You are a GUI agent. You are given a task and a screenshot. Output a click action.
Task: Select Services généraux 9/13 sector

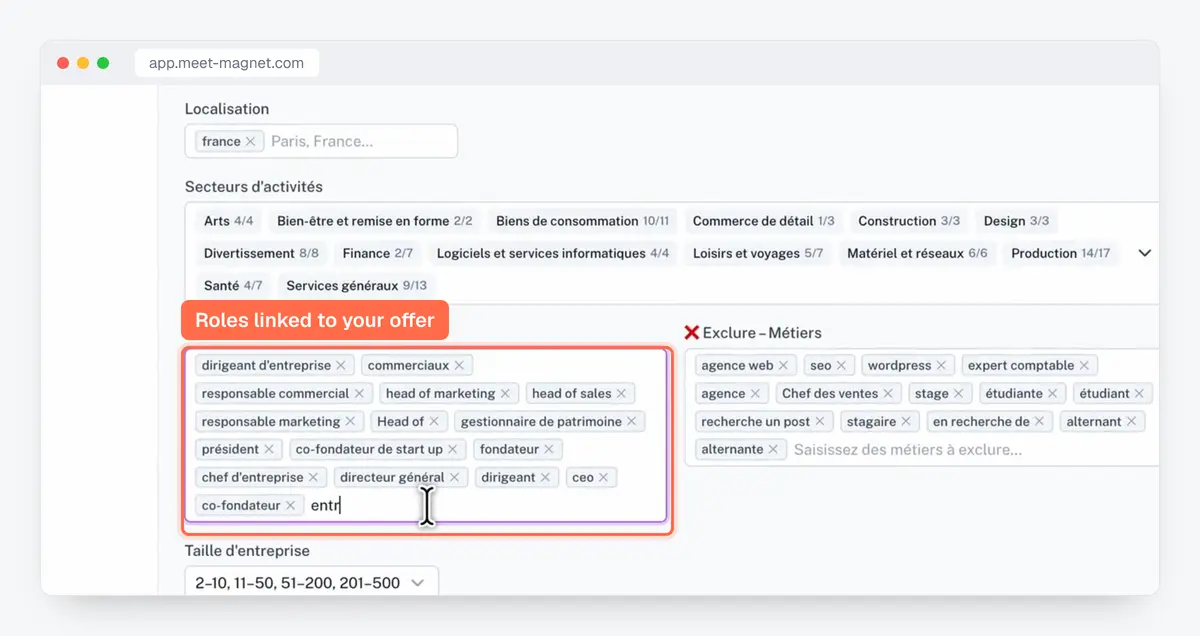coord(356,285)
